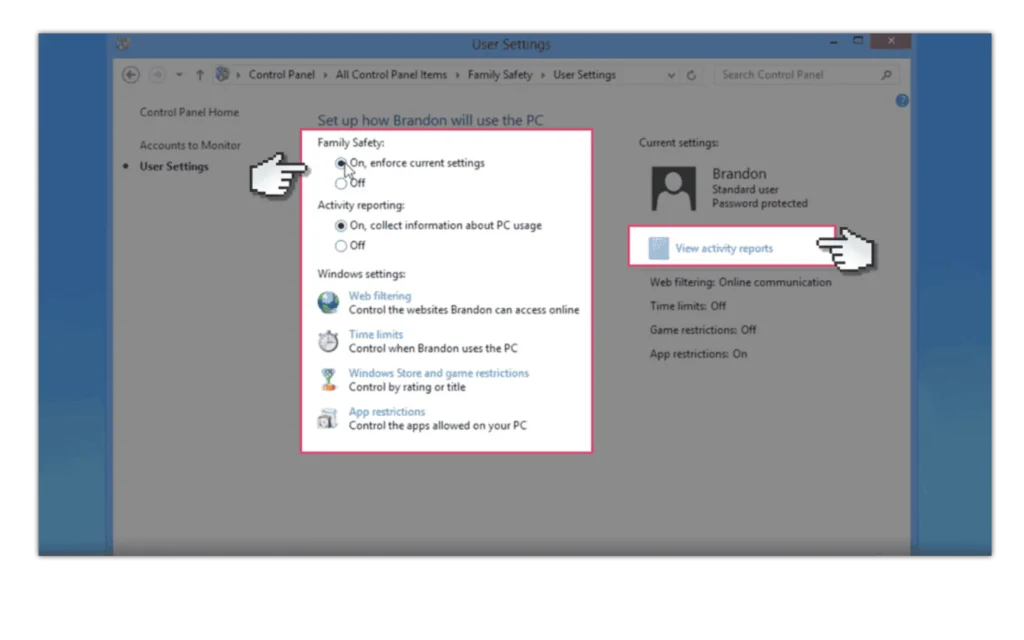
Task: Open App restrictions link
Action: pyautogui.click(x=387, y=411)
